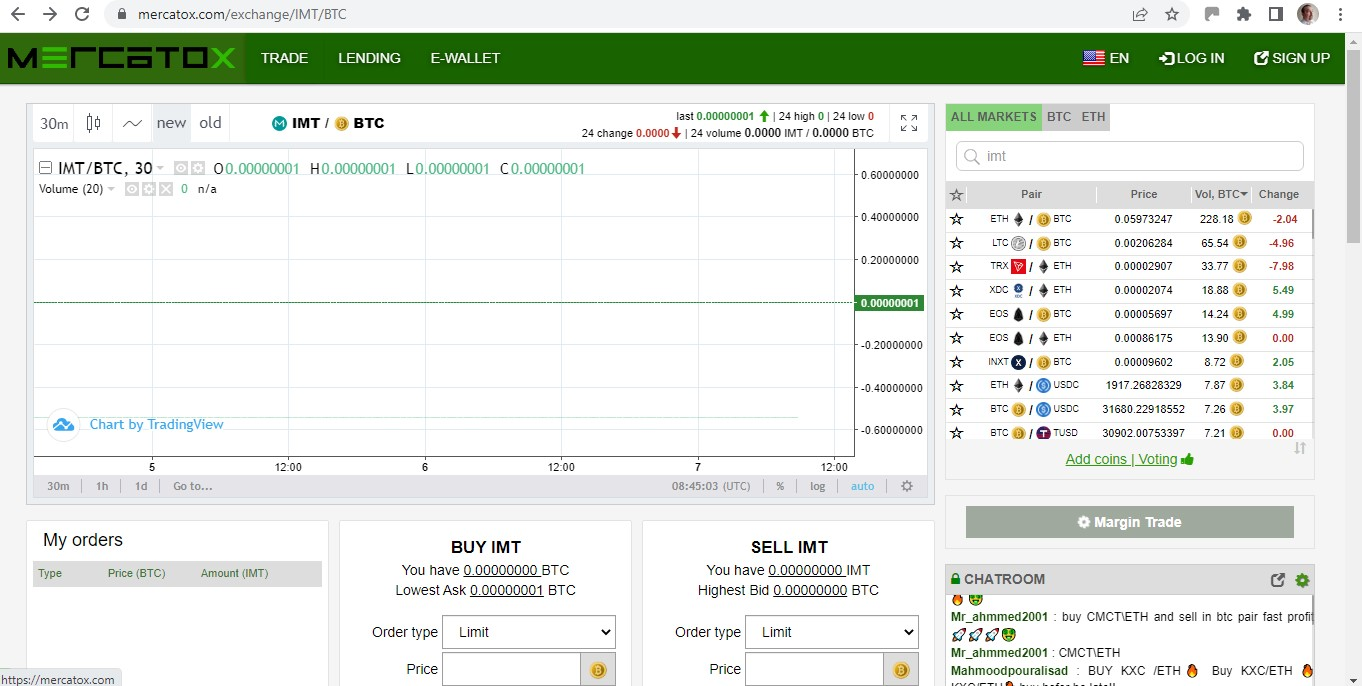Collapse the IMT/BTC legend box
Image resolution: width=1362 pixels, height=686 pixels.
[x=45, y=168]
